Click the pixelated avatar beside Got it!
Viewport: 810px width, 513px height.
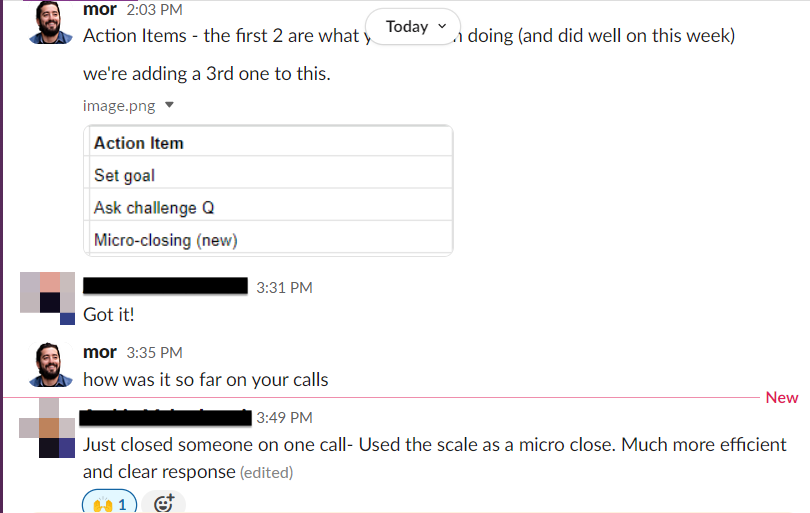(x=48, y=298)
